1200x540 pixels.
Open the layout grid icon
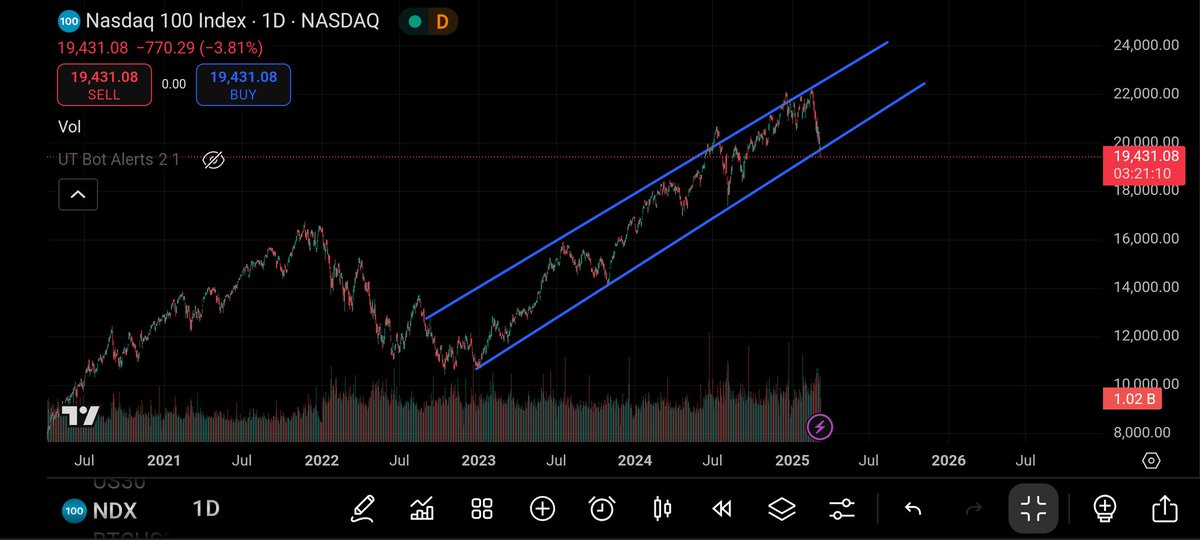482,508
